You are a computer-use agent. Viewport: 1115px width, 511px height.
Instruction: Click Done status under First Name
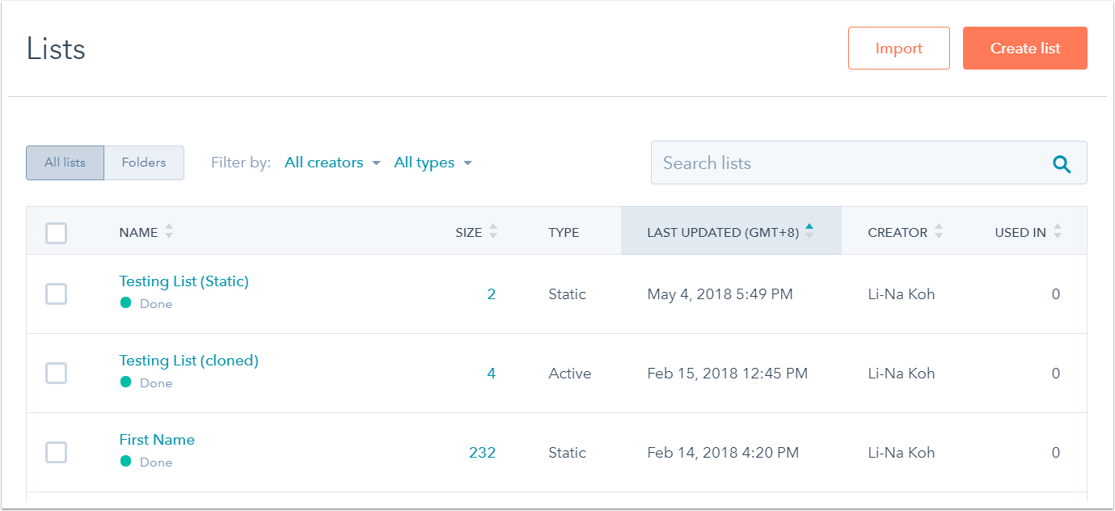(156, 462)
